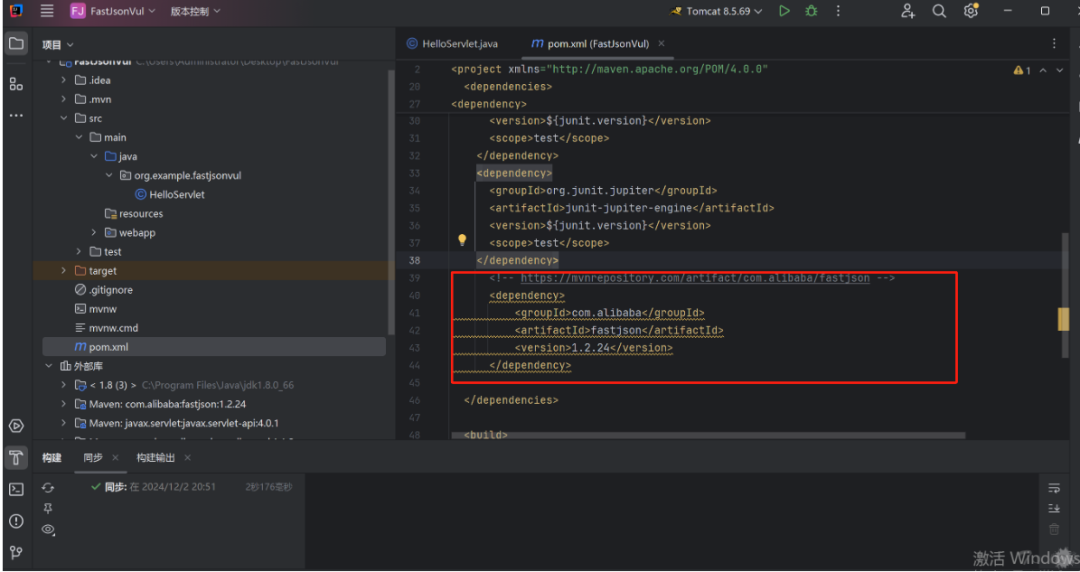Click the intention lightbulb on line 37
Screen dimensions: 1080x572
(x=462, y=241)
